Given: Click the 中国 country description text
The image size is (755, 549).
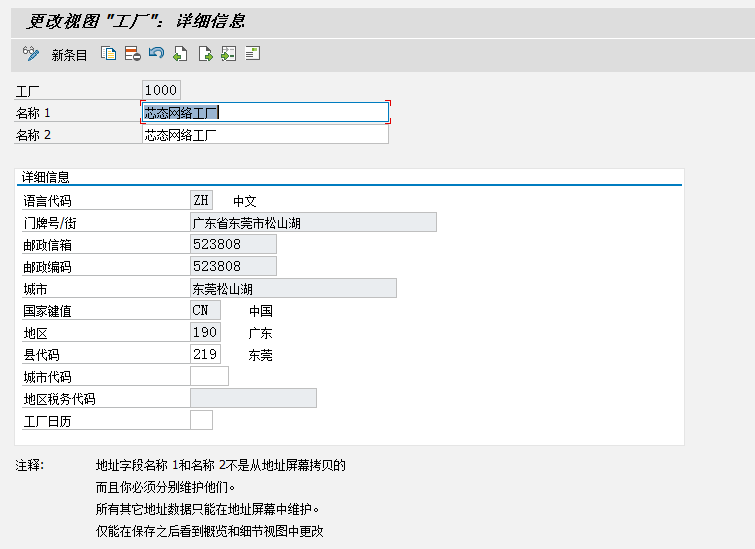Looking at the screenshot, I should point(260,311).
